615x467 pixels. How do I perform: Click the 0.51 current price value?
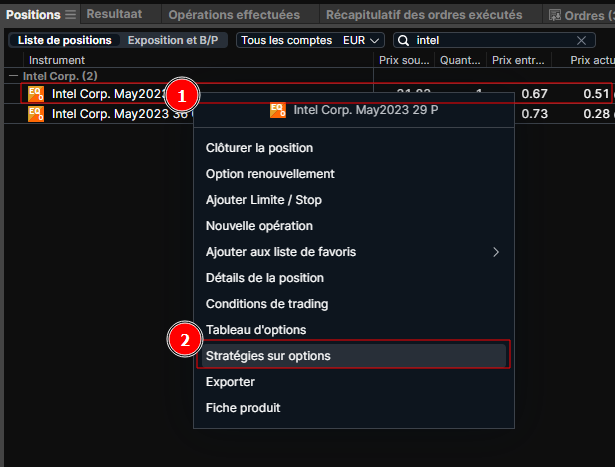[x=596, y=94]
